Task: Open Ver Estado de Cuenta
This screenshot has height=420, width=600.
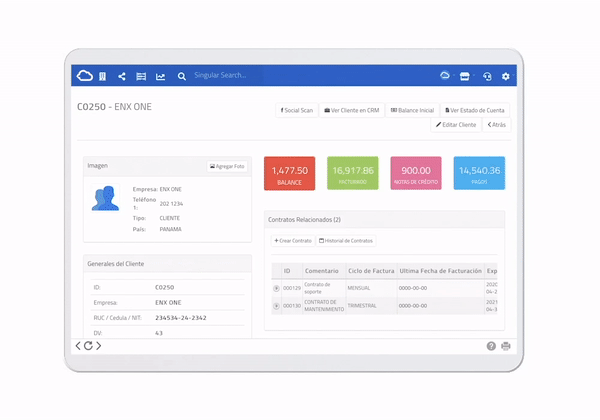Action: pyautogui.click(x=475, y=110)
